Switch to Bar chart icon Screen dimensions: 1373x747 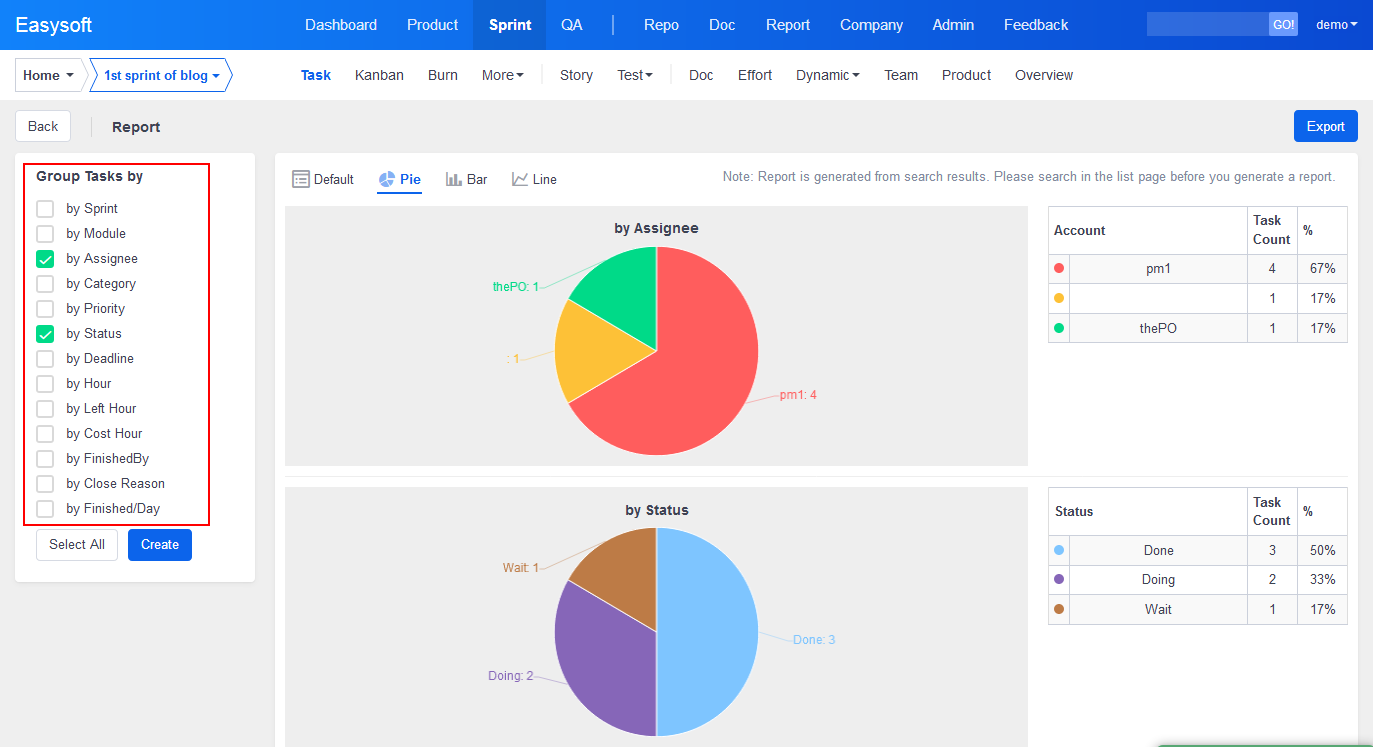454,179
